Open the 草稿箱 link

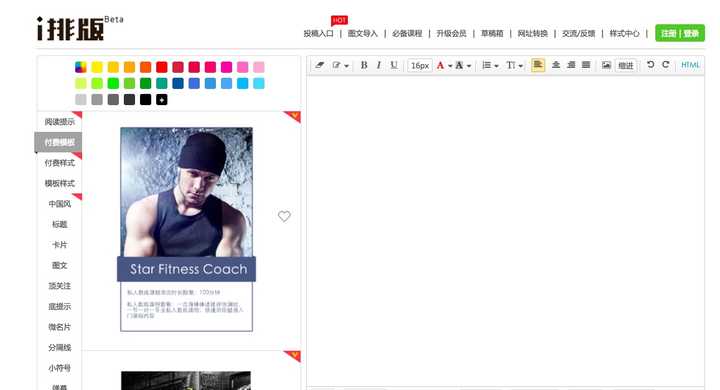[x=492, y=34]
